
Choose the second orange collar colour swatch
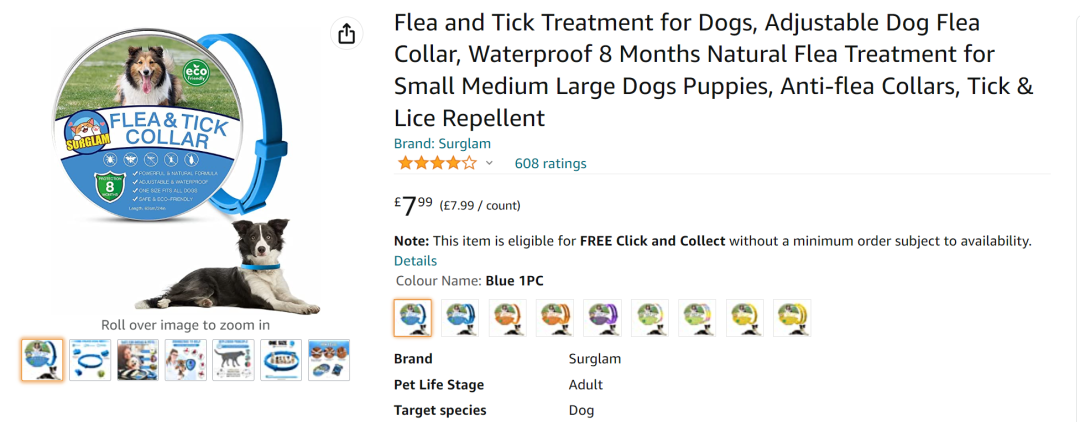(x=555, y=318)
